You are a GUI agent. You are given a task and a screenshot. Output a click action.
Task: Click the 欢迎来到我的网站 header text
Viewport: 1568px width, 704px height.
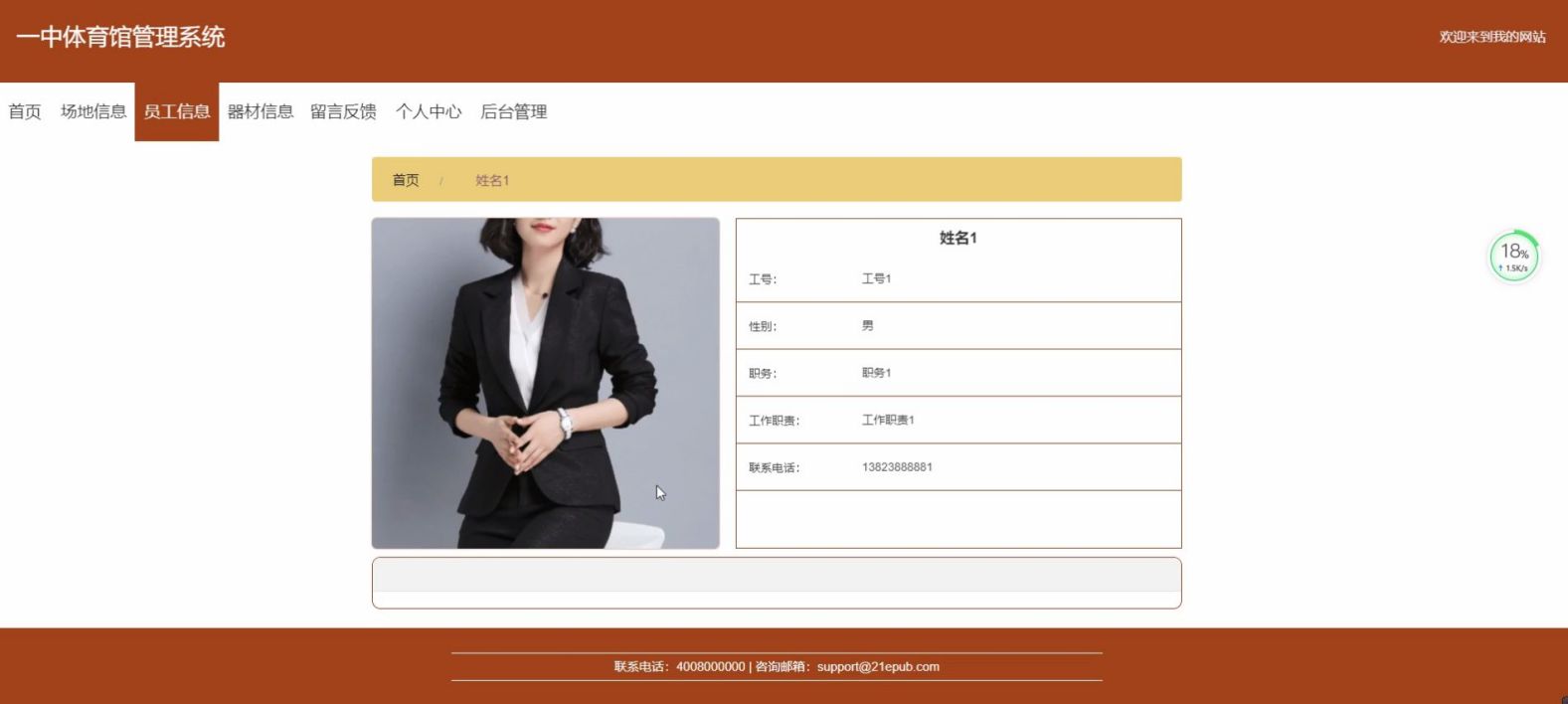pyautogui.click(x=1492, y=37)
